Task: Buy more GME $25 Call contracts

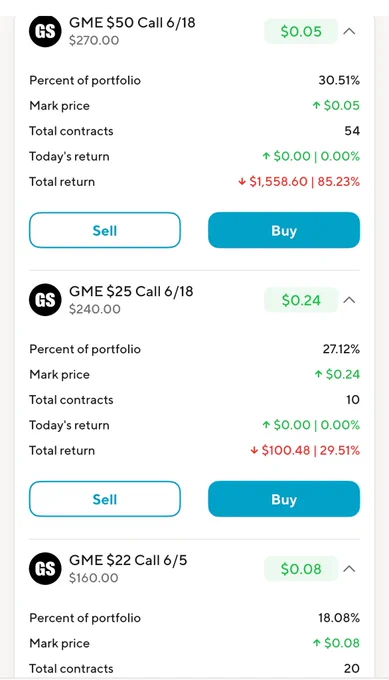Action: (x=284, y=499)
